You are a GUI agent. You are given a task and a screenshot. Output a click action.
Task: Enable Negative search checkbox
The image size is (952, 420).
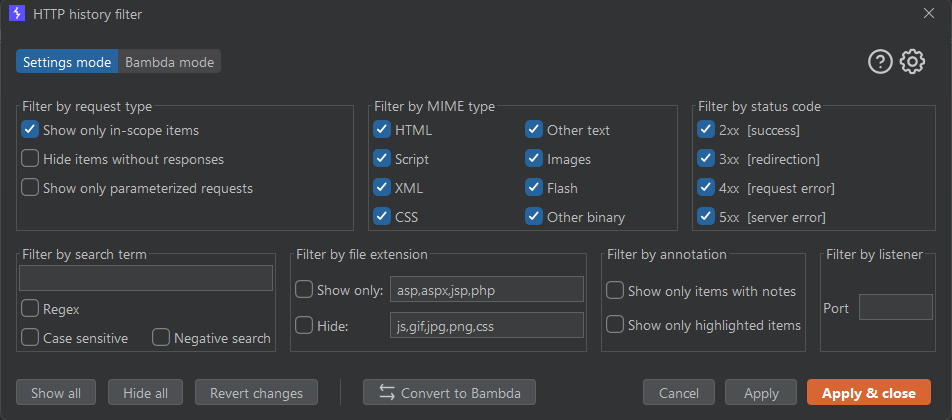tap(161, 338)
